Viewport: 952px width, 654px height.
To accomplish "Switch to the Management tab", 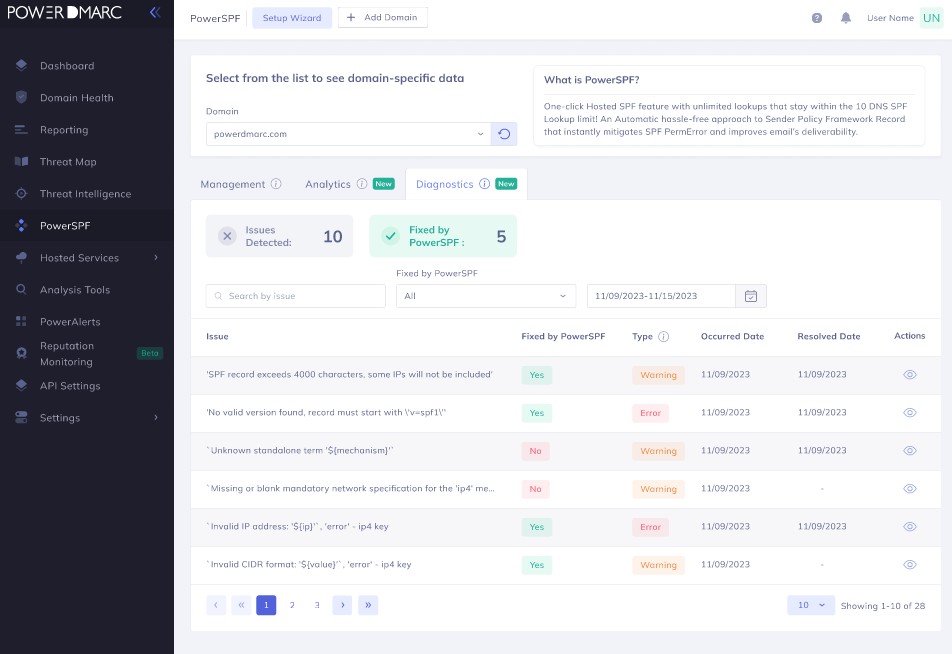I will click(x=233, y=184).
